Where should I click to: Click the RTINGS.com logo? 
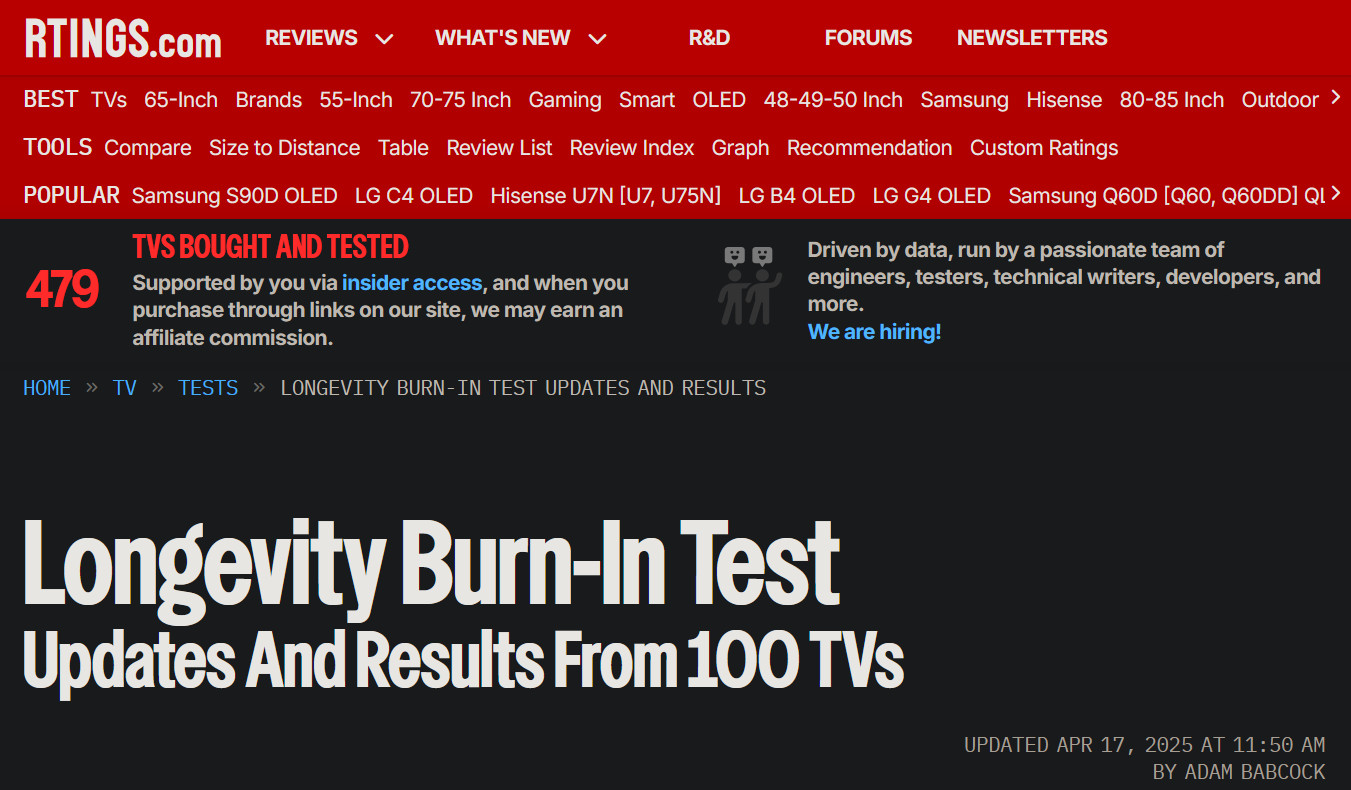pyautogui.click(x=120, y=38)
